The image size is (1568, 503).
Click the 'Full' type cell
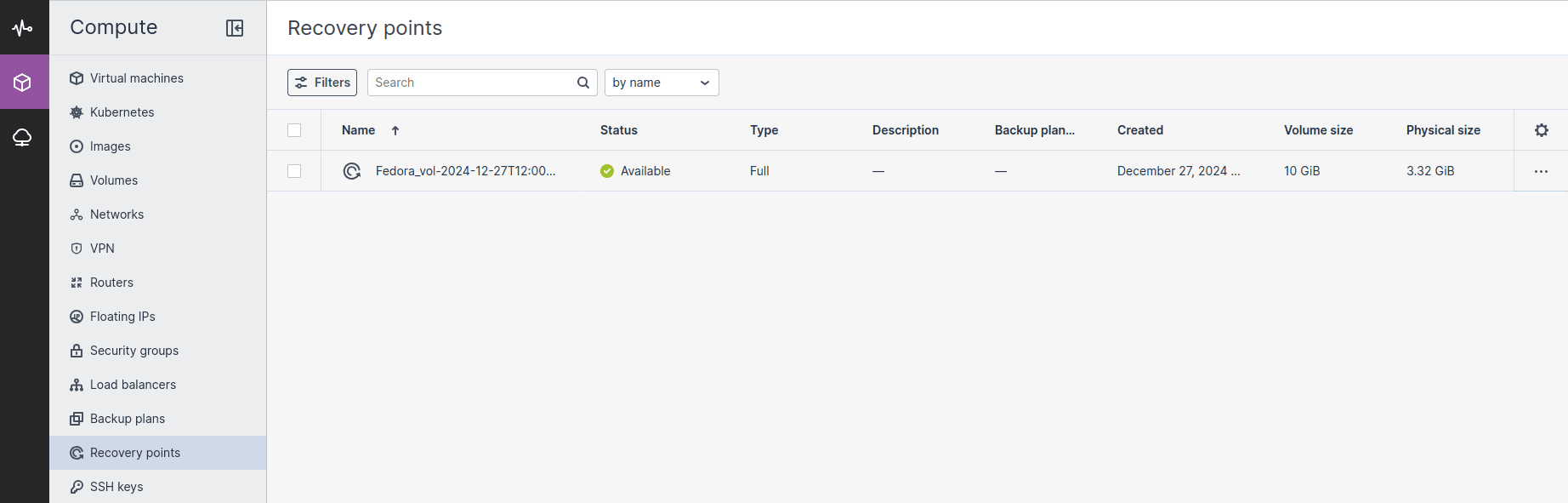click(x=759, y=171)
